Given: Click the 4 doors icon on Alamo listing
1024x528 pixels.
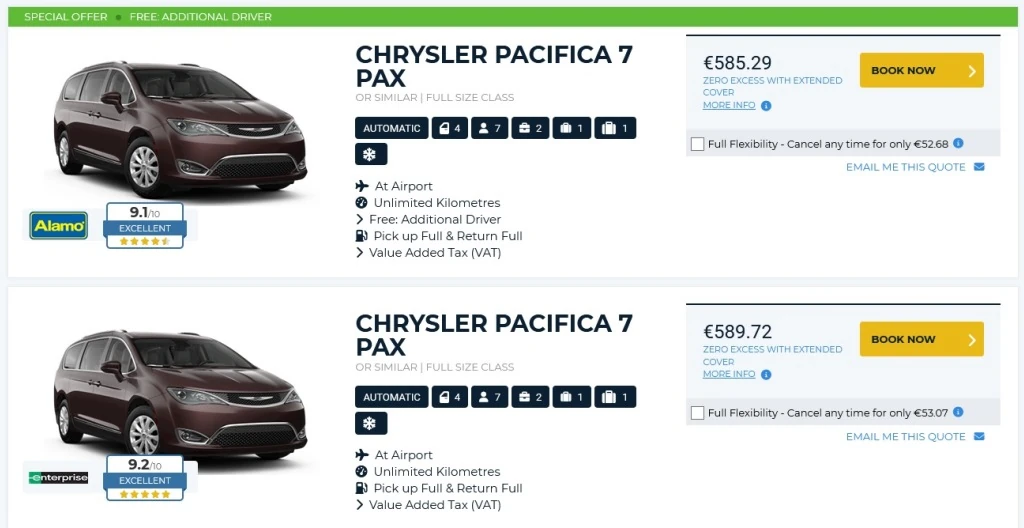Looking at the screenshot, I should 449,128.
